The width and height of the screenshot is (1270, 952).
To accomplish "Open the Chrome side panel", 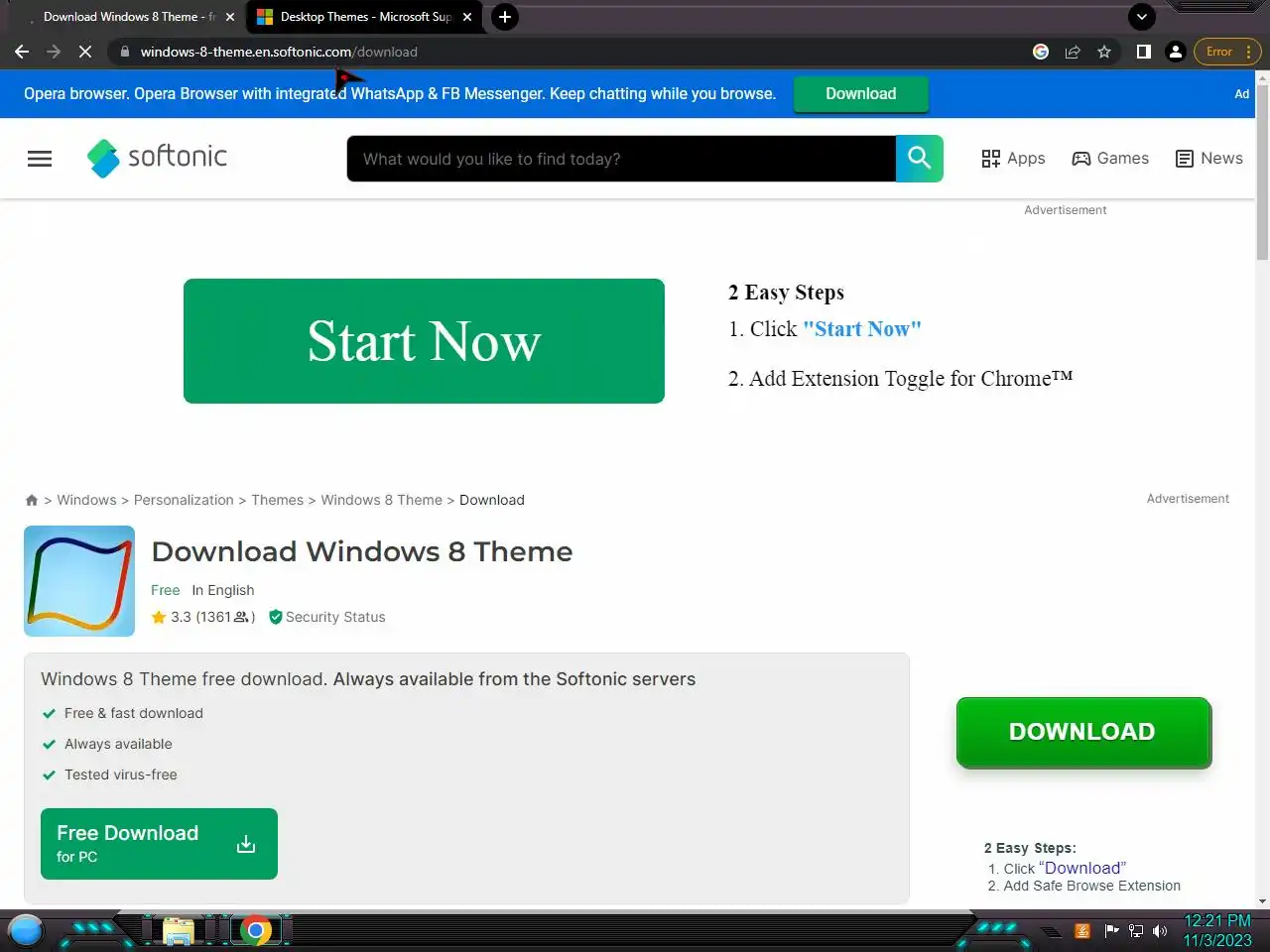I will click(1143, 52).
